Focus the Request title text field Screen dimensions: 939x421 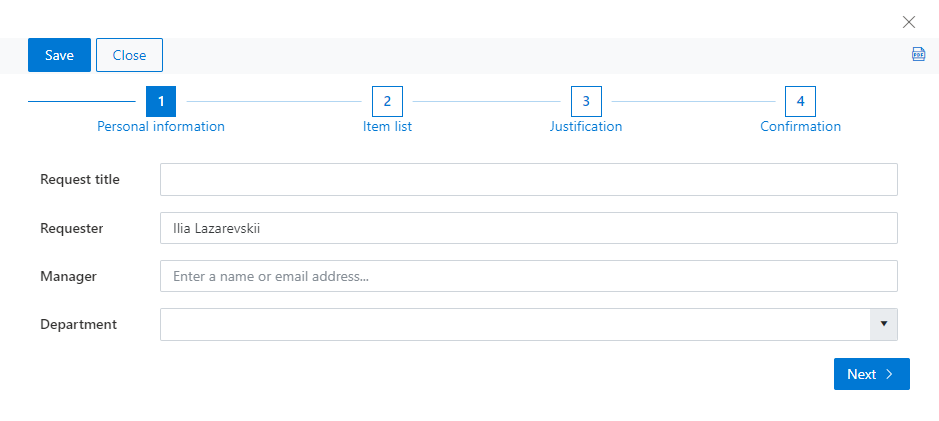(529, 179)
